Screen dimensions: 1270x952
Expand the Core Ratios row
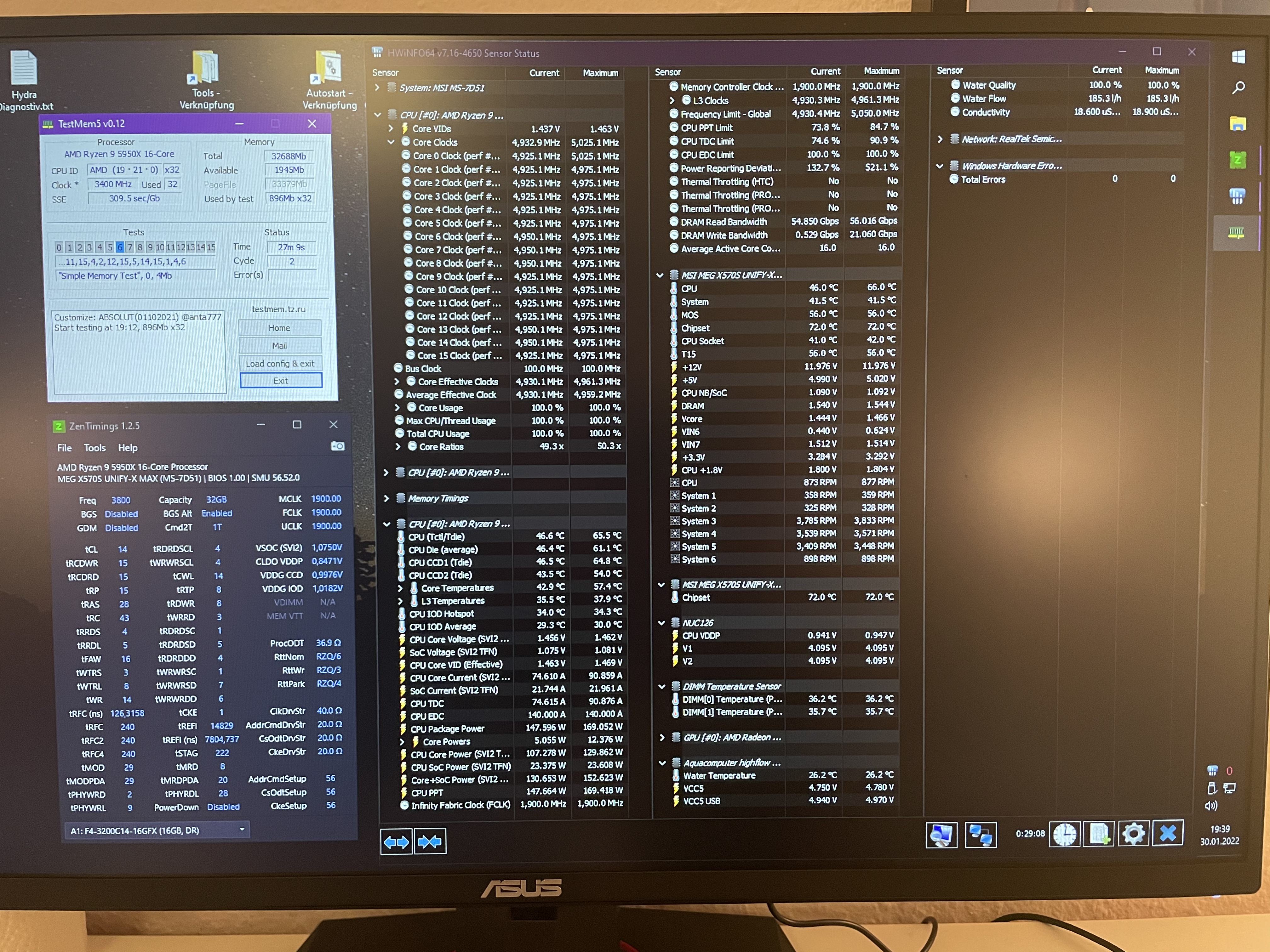(398, 446)
